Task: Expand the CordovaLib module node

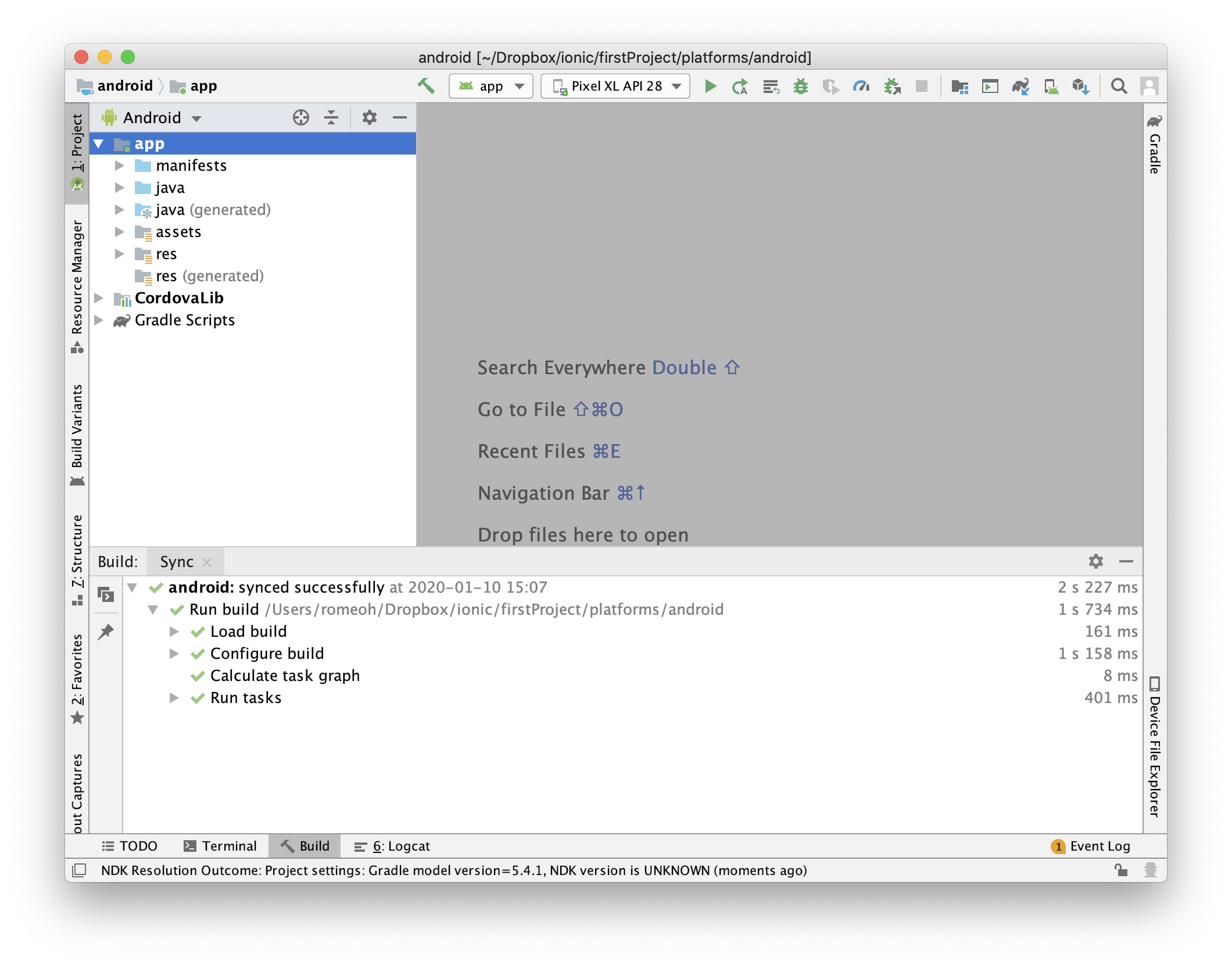Action: coord(99,298)
